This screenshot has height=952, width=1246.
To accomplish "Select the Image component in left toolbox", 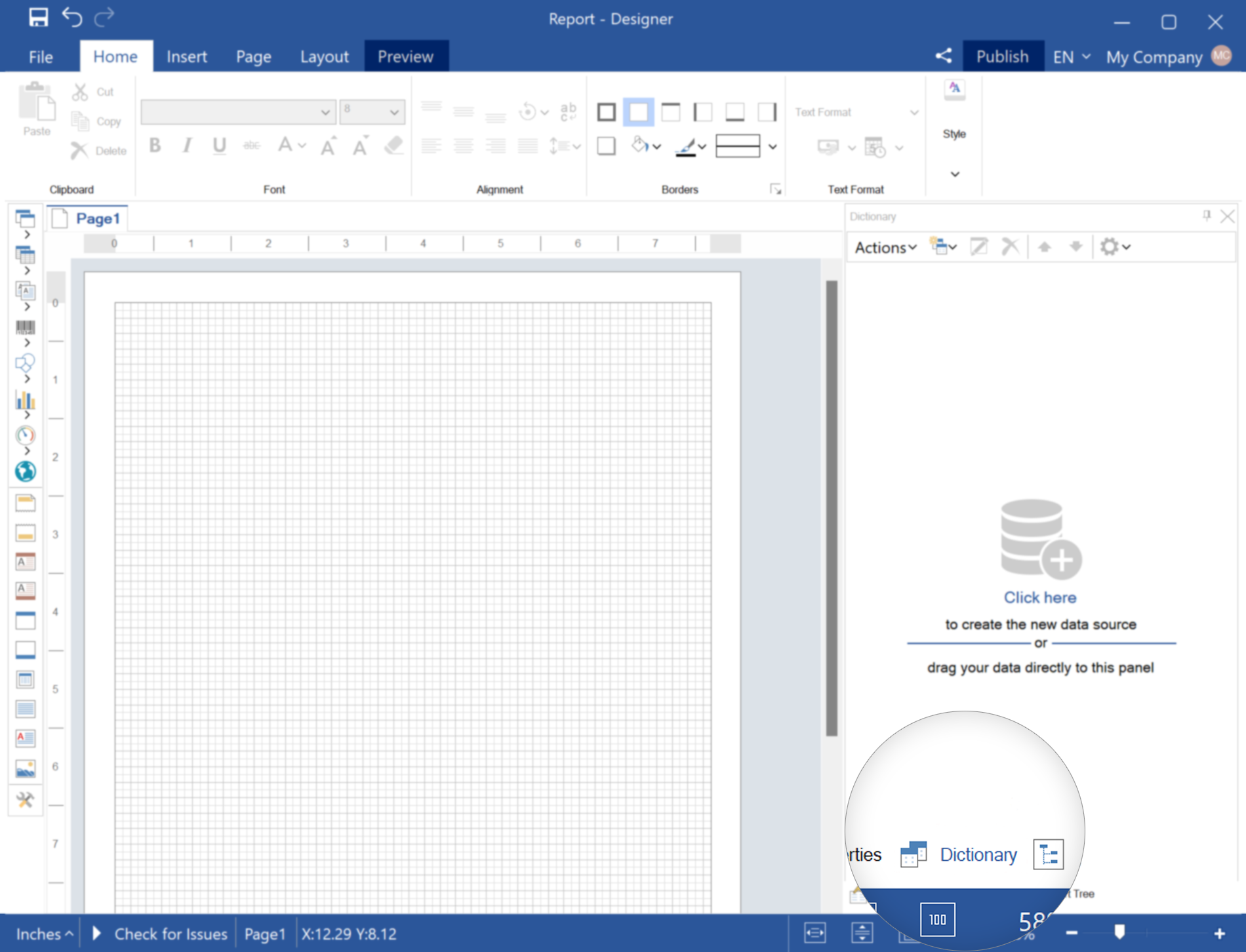I will point(26,768).
